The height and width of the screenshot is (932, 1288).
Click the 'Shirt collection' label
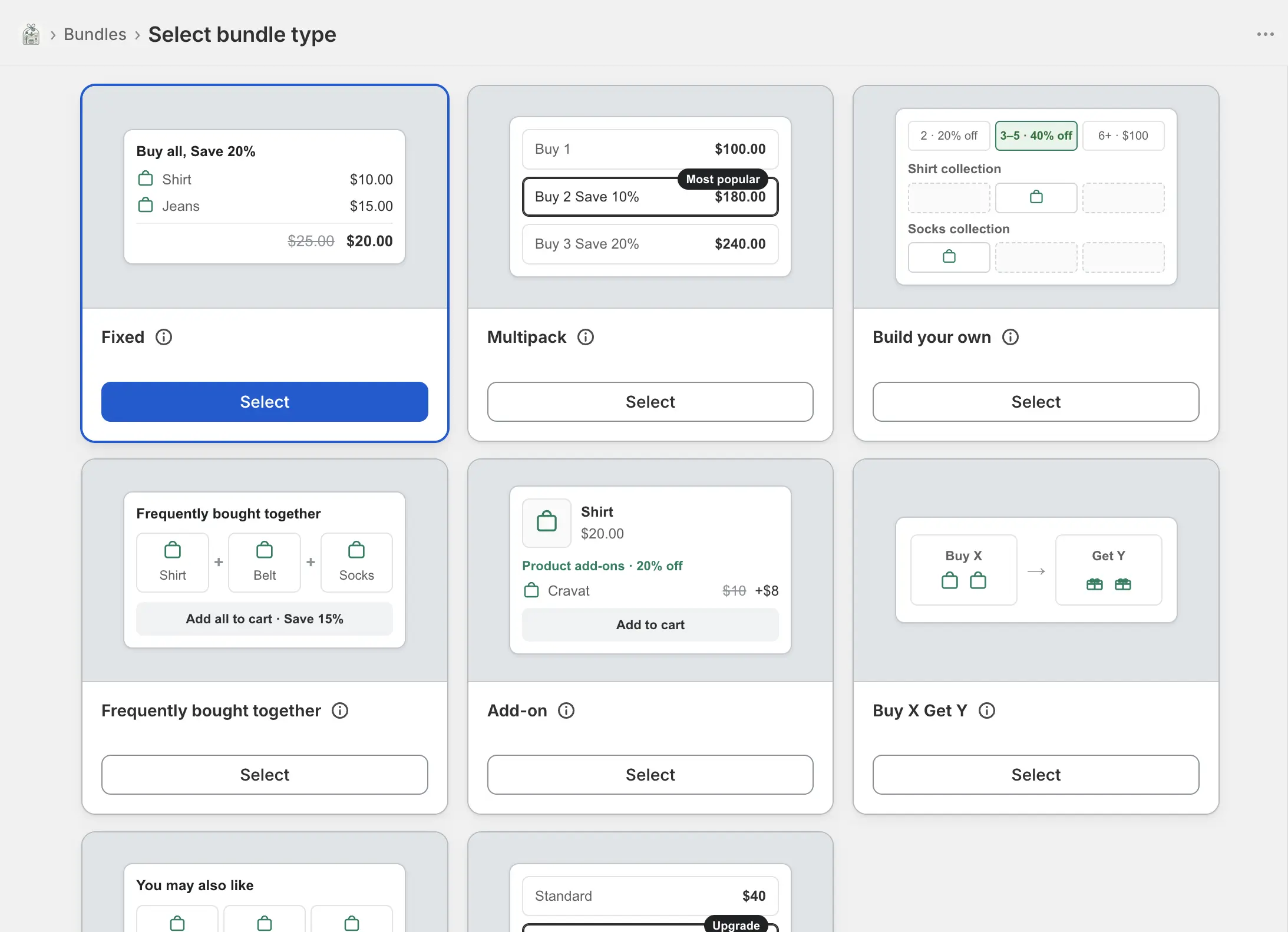[955, 169]
